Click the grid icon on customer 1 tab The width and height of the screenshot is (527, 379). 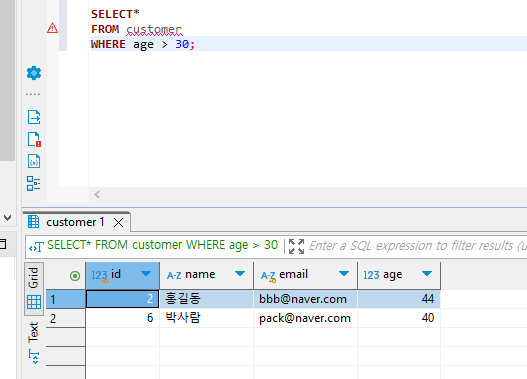(x=34, y=222)
